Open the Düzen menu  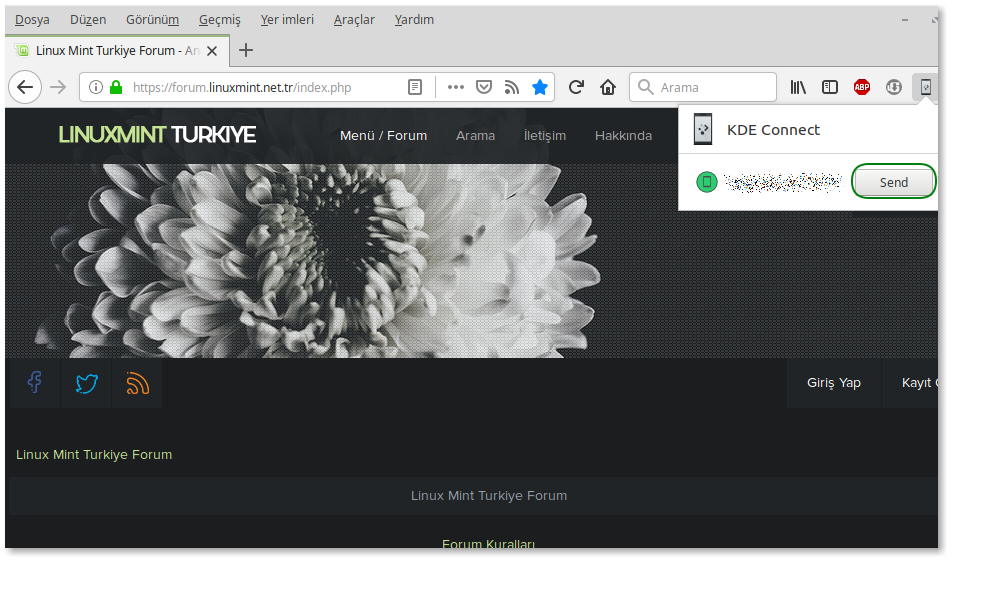tap(88, 20)
